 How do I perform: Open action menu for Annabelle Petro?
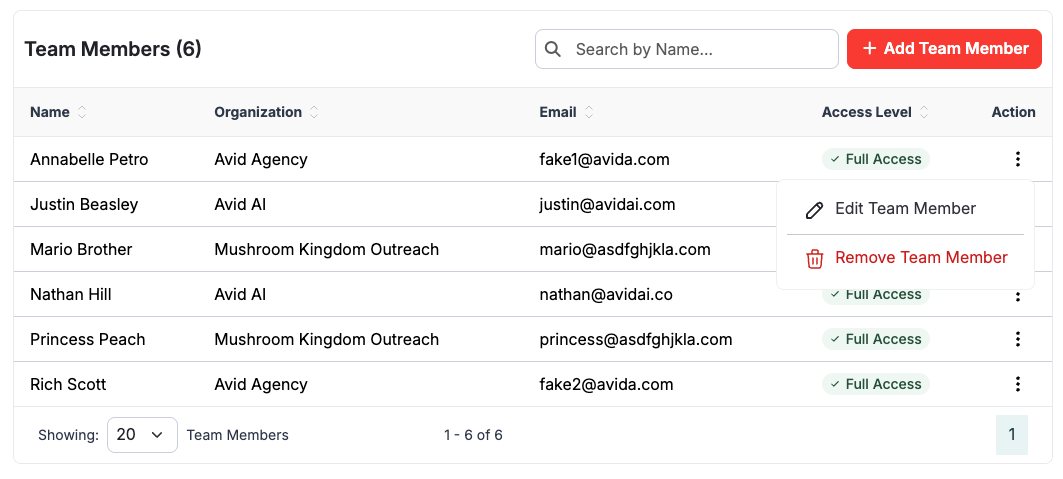point(1017,159)
